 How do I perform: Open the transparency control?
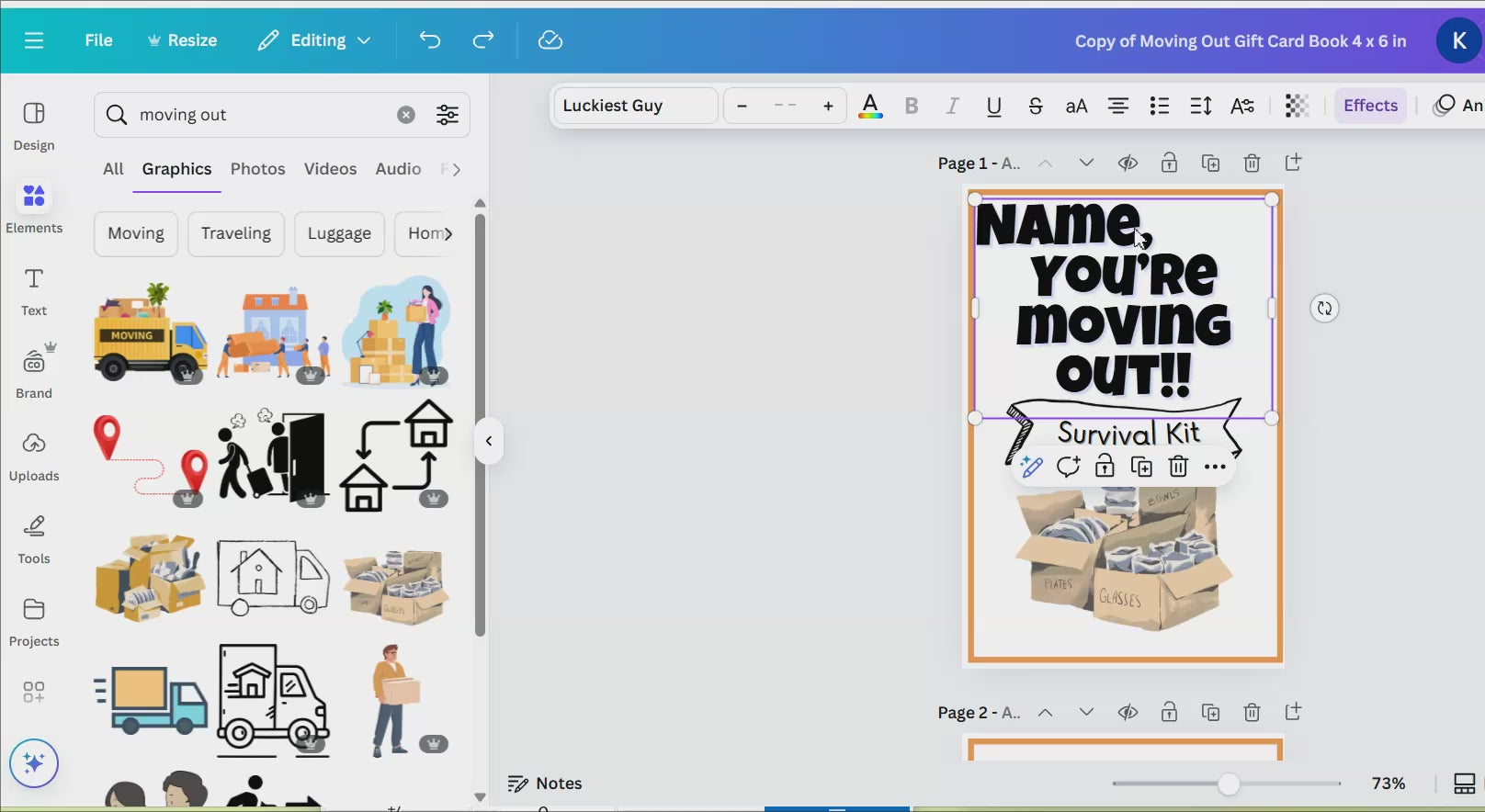point(1297,107)
